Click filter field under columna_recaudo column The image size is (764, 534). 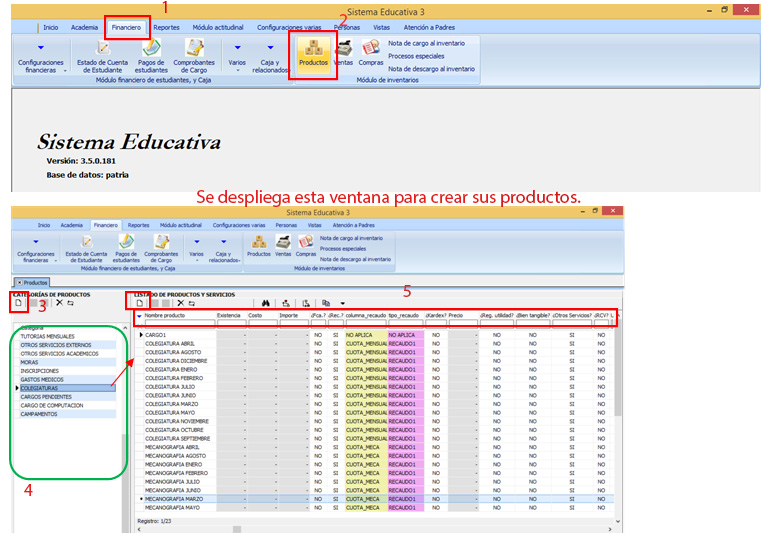pos(366,324)
